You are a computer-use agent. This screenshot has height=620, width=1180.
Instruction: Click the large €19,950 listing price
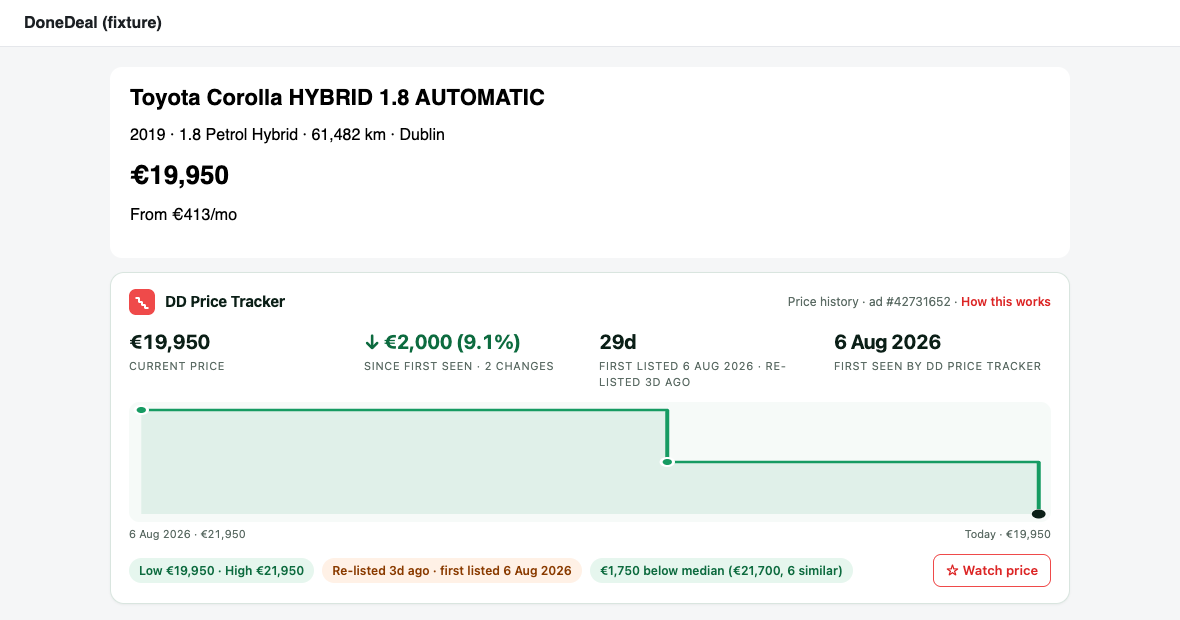pos(179,175)
